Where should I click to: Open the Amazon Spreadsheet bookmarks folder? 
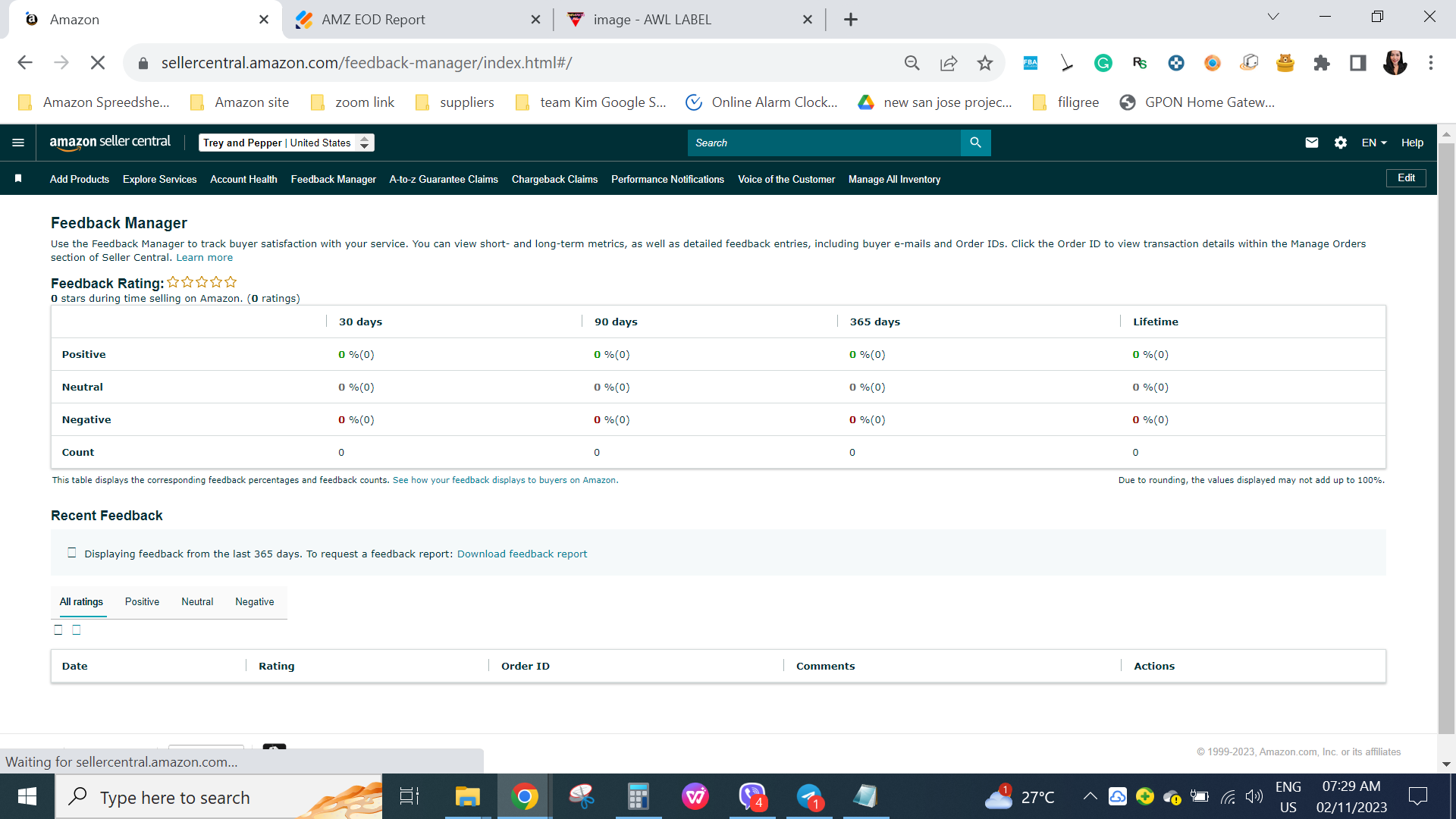pos(93,102)
